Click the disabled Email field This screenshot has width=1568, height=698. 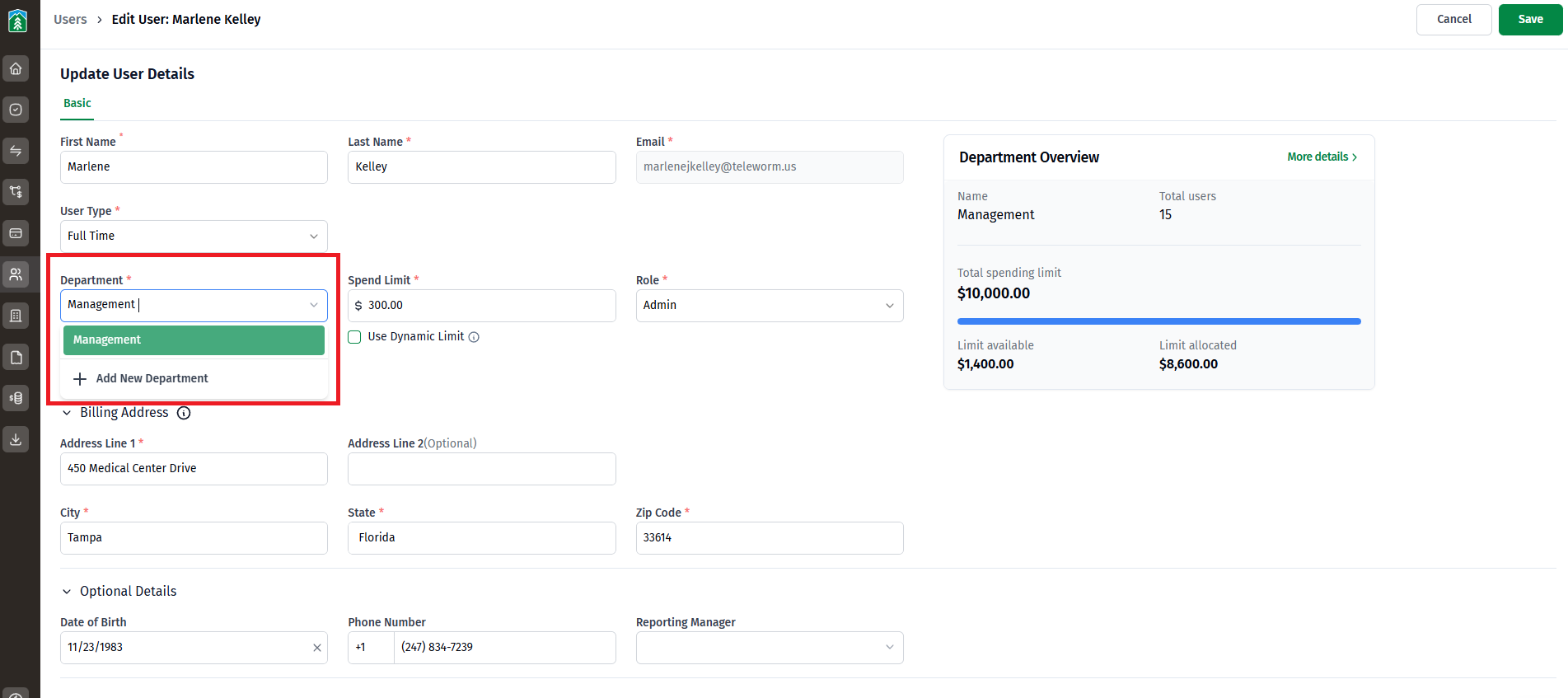pyautogui.click(x=770, y=167)
